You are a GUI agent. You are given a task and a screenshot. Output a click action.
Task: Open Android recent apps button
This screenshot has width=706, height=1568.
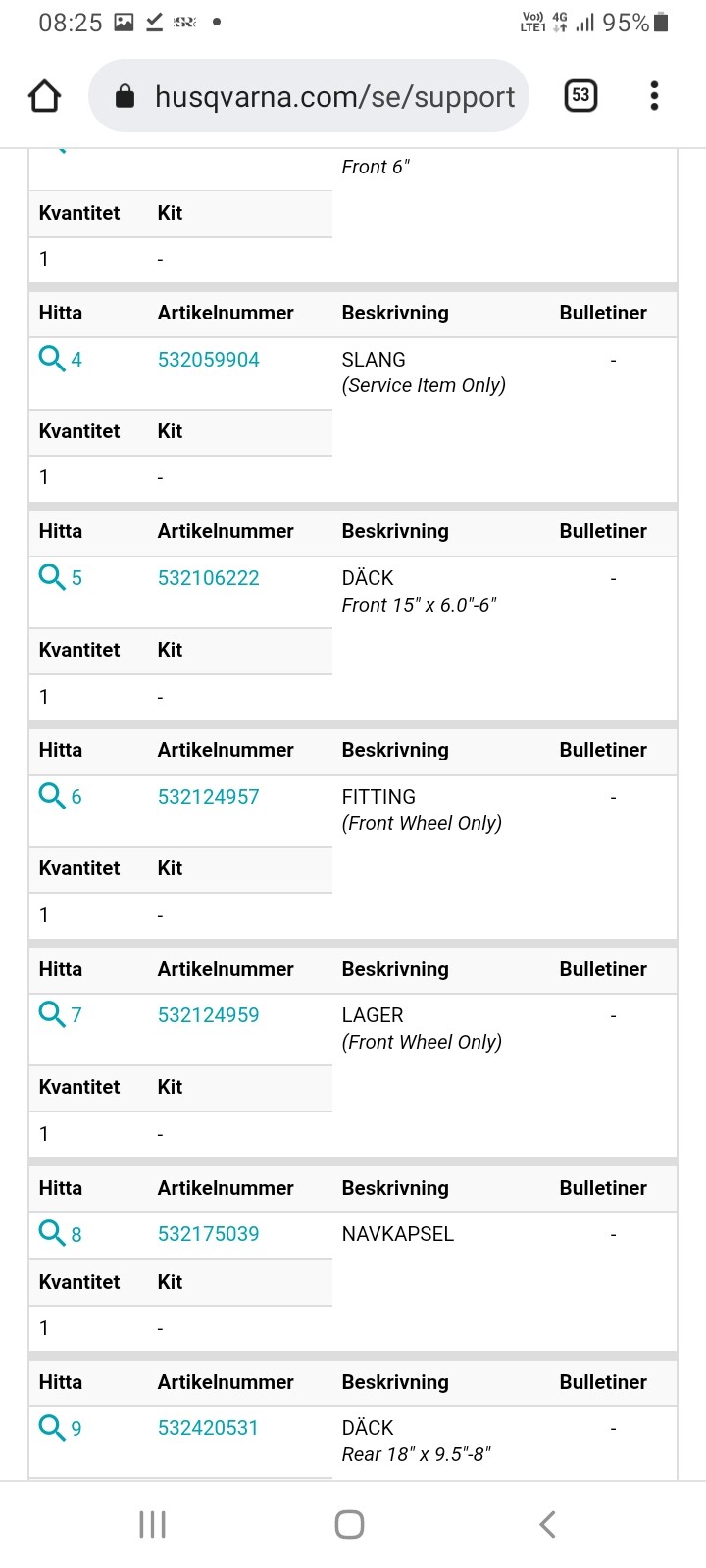tap(152, 1524)
